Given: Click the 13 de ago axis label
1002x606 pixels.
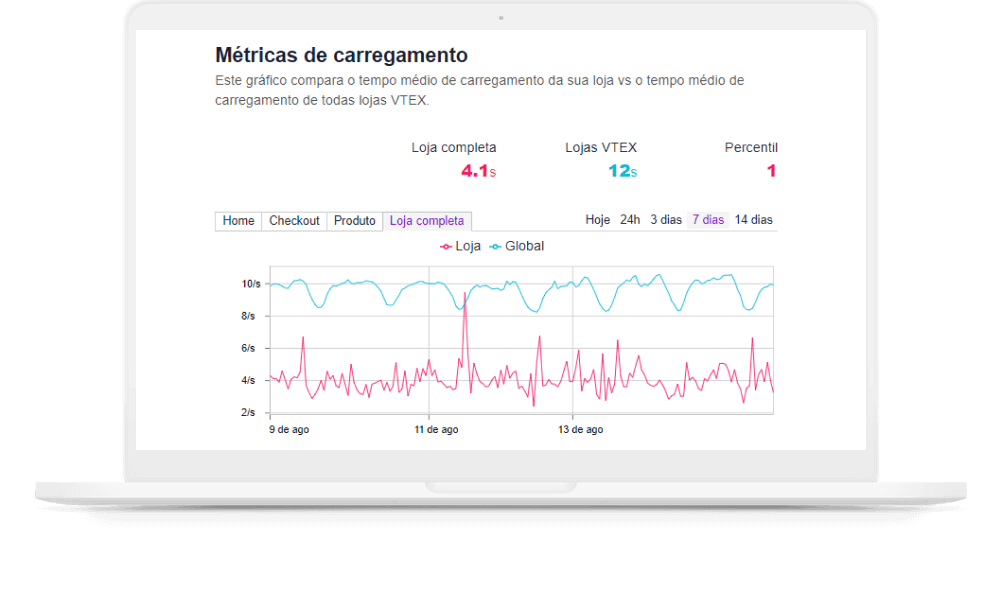Looking at the screenshot, I should pos(580,430).
